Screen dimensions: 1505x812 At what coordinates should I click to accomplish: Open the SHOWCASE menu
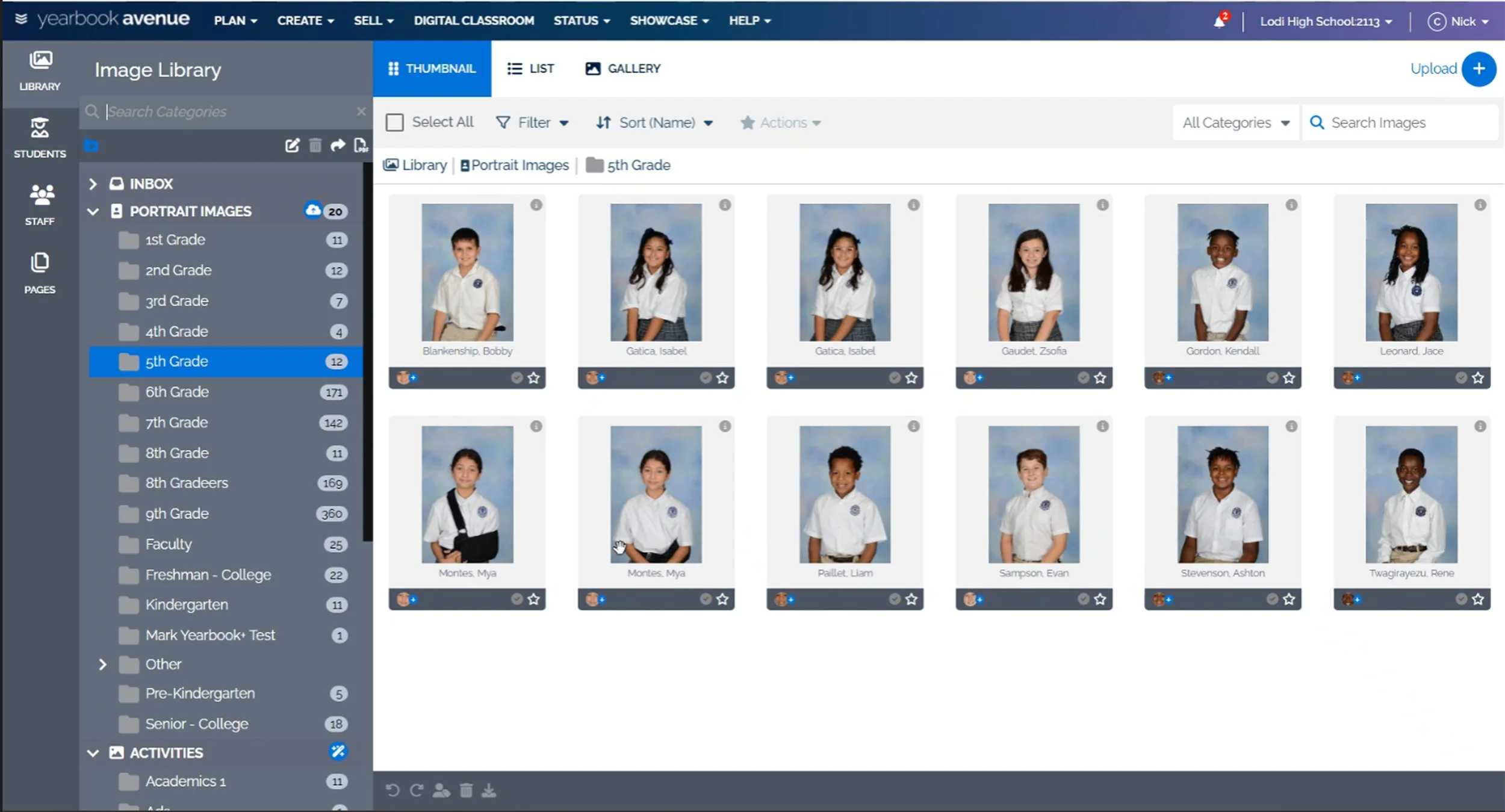pos(669,20)
